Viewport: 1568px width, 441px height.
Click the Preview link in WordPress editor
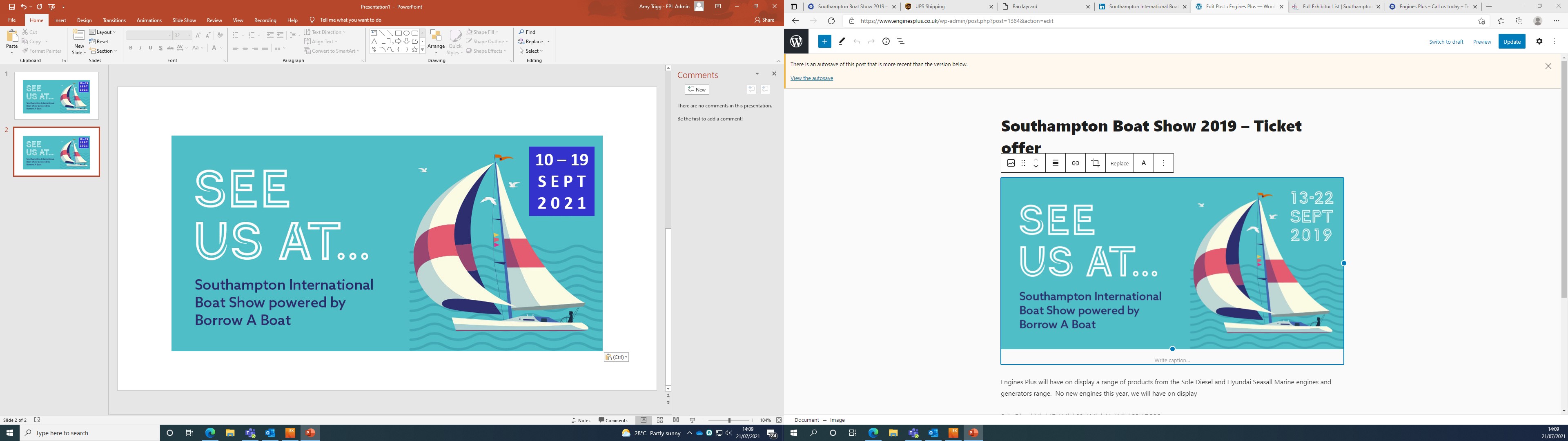click(x=1482, y=42)
